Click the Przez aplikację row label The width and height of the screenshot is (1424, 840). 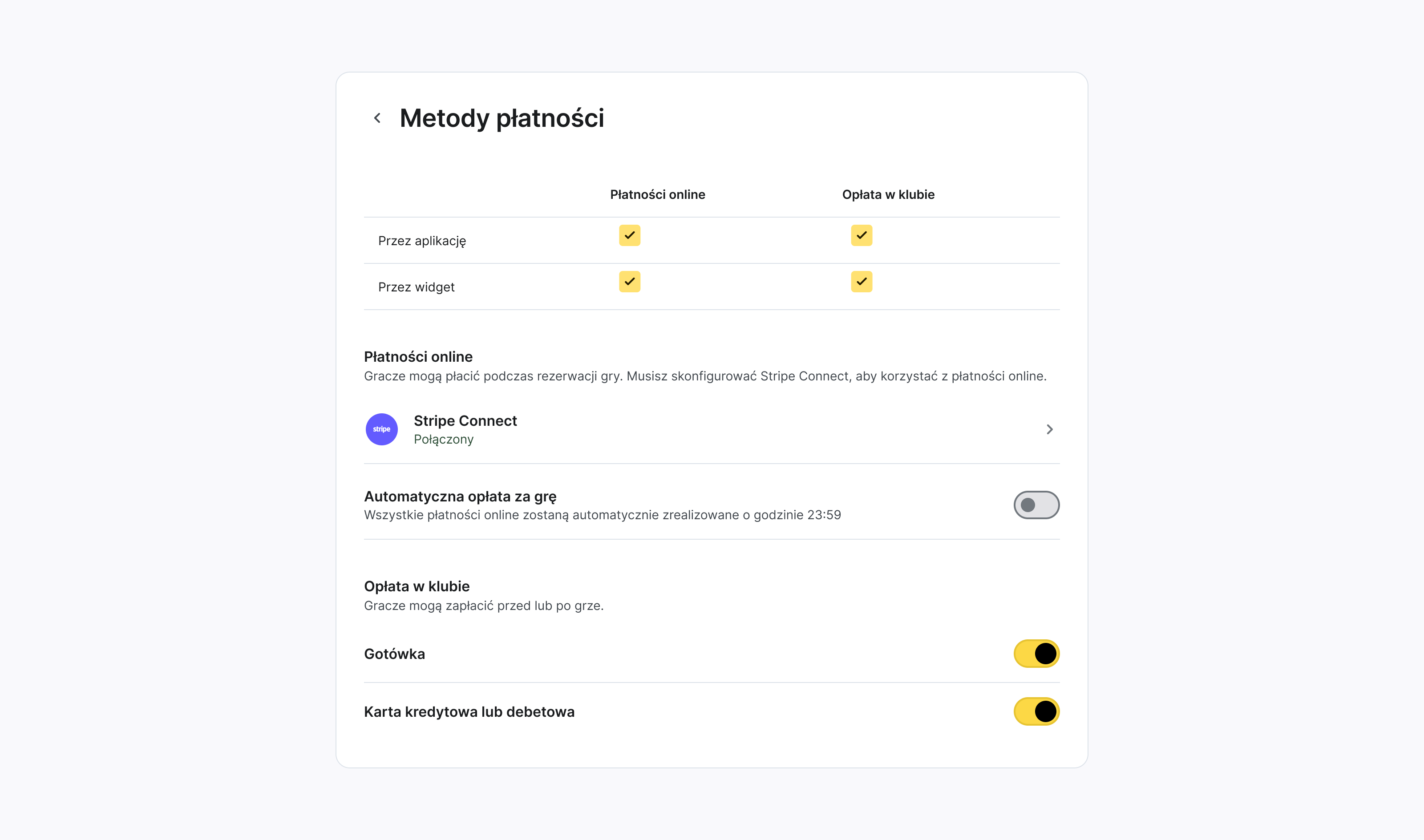point(422,240)
